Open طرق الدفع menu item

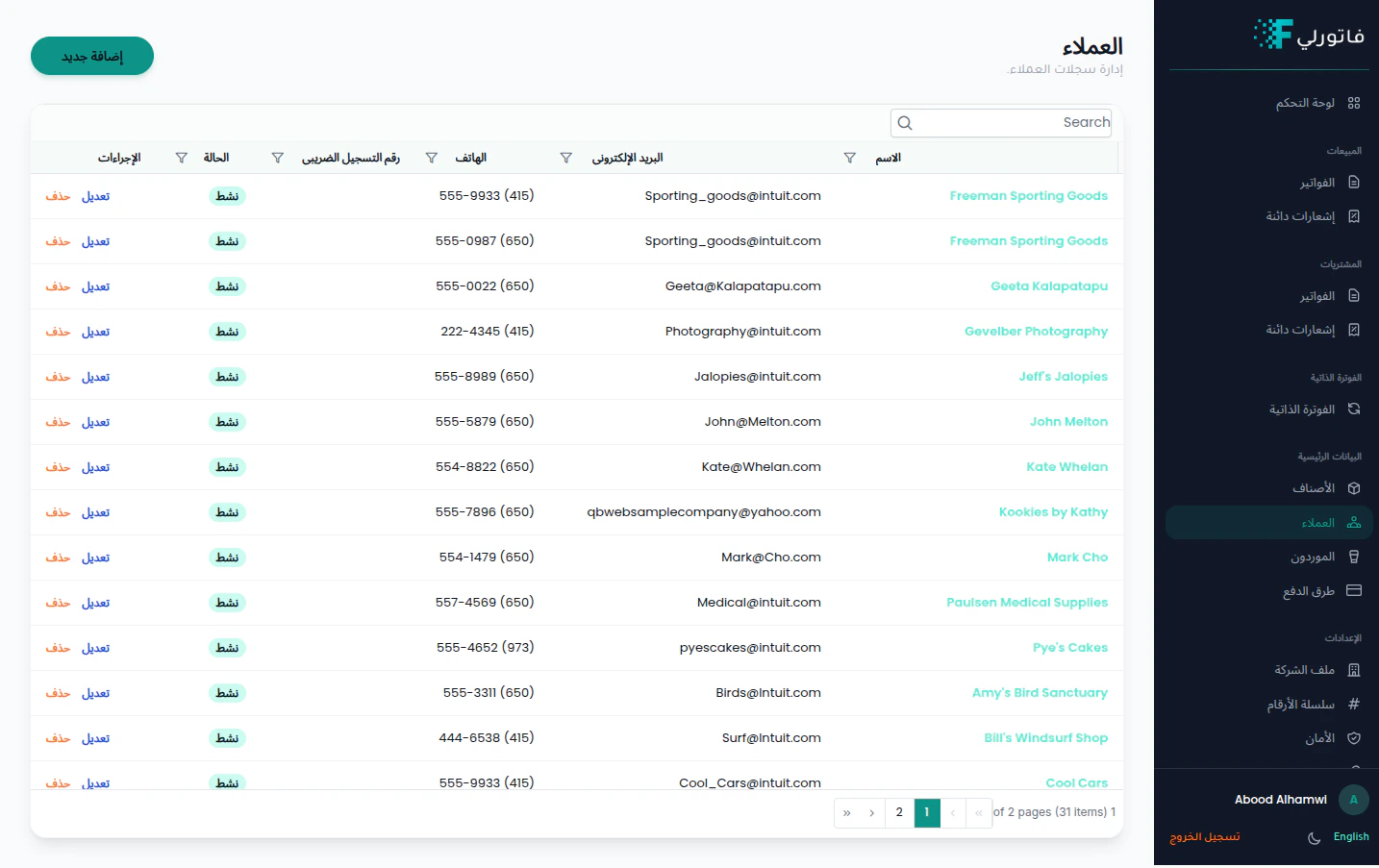pos(1309,591)
